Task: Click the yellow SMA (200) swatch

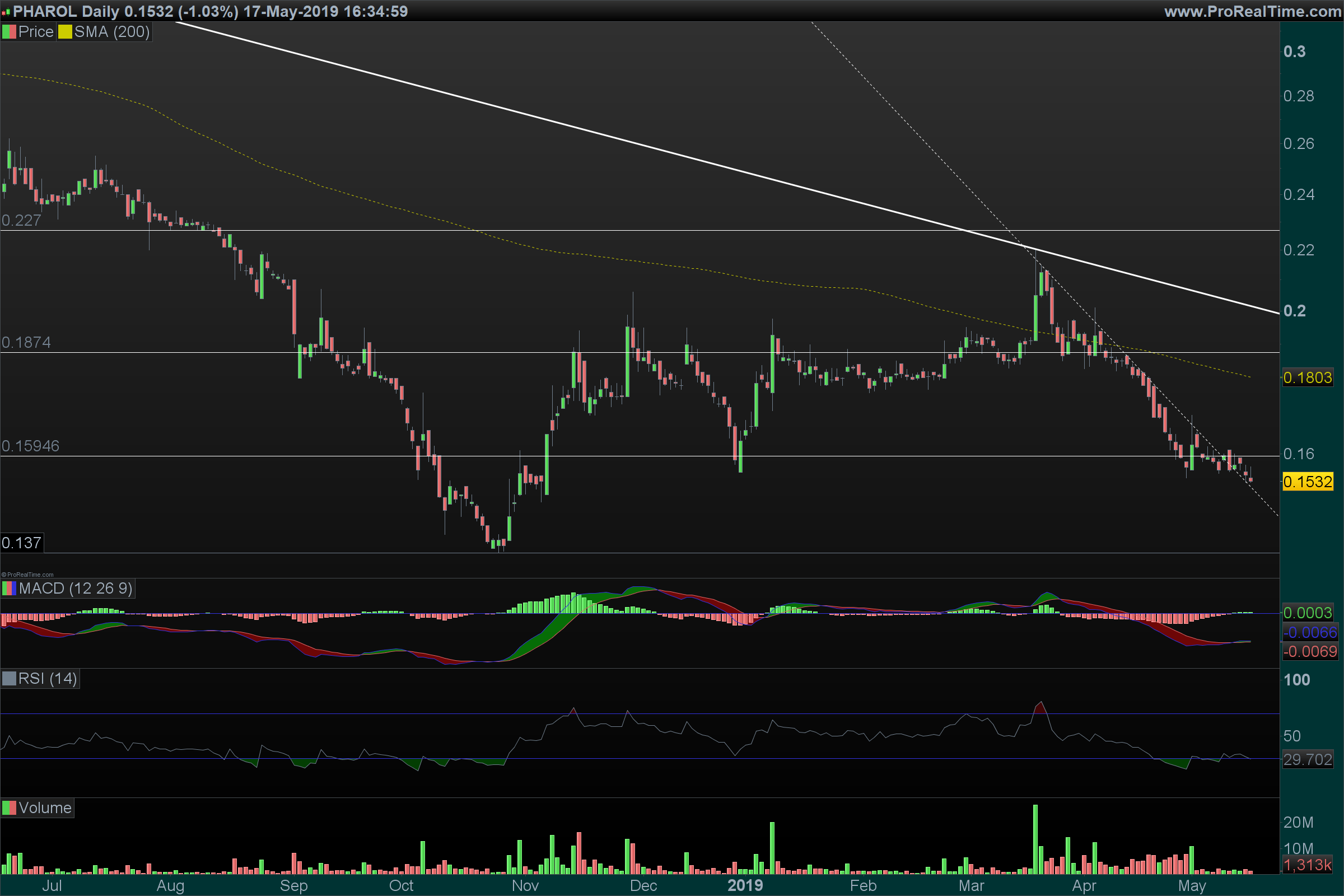Action: click(x=64, y=32)
